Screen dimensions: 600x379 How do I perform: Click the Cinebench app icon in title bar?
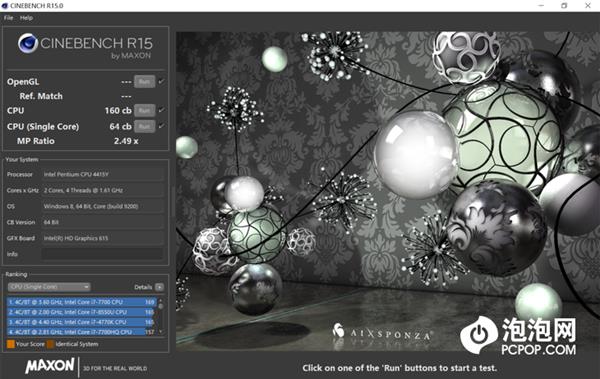[x=5, y=6]
